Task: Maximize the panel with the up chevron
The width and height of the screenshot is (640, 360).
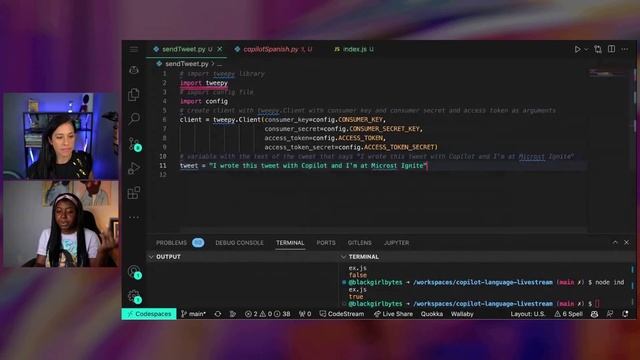Action: click(615, 242)
